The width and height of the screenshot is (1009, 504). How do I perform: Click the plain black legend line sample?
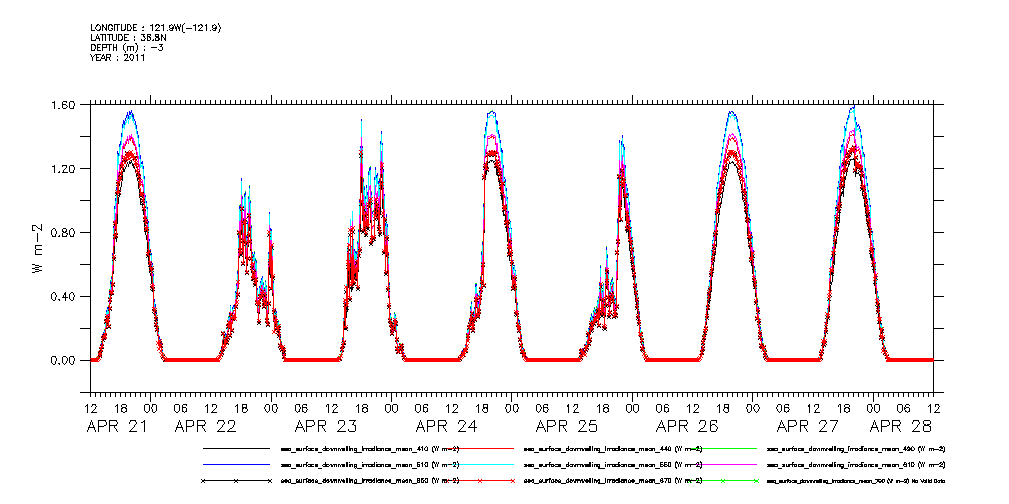(x=236, y=447)
